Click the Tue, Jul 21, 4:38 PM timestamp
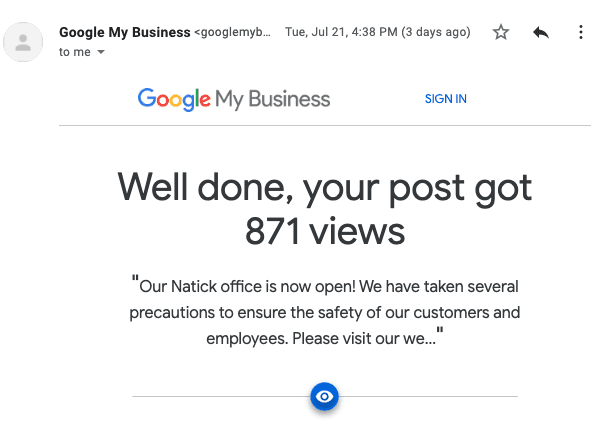This screenshot has height=434, width=599. coord(341,32)
